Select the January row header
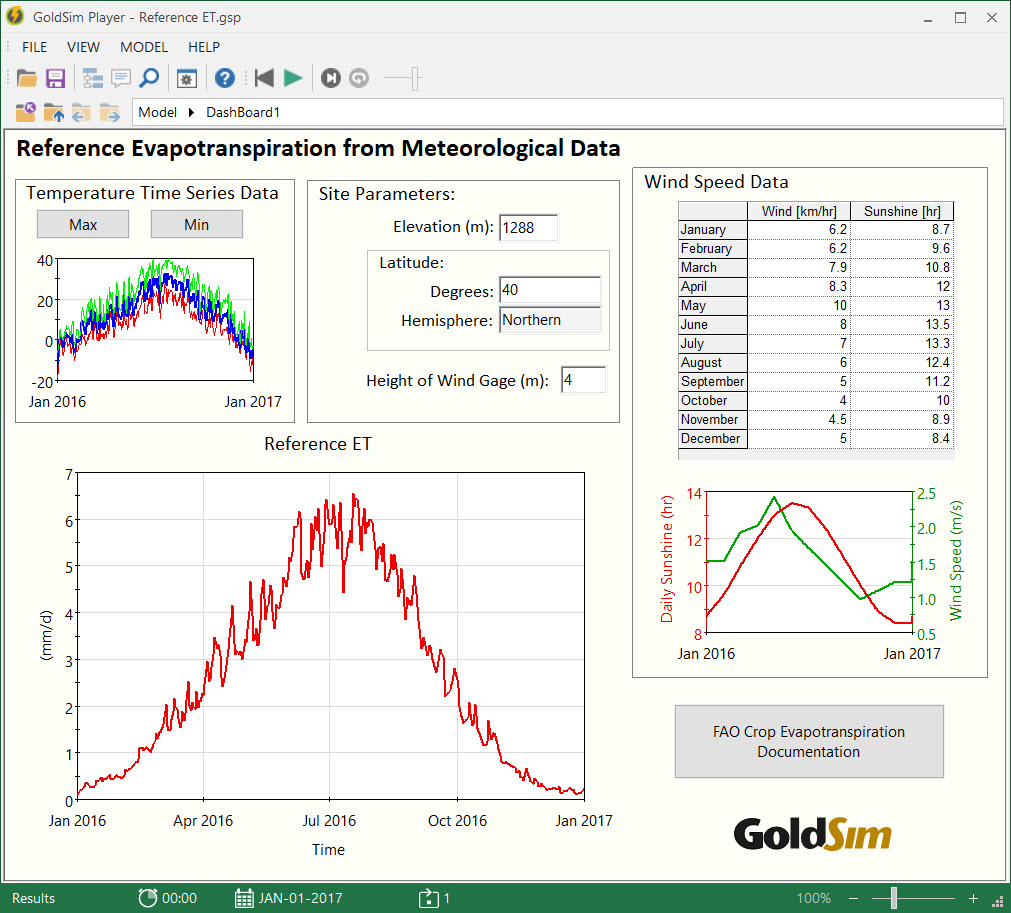This screenshot has width=1011, height=913. [x=712, y=230]
